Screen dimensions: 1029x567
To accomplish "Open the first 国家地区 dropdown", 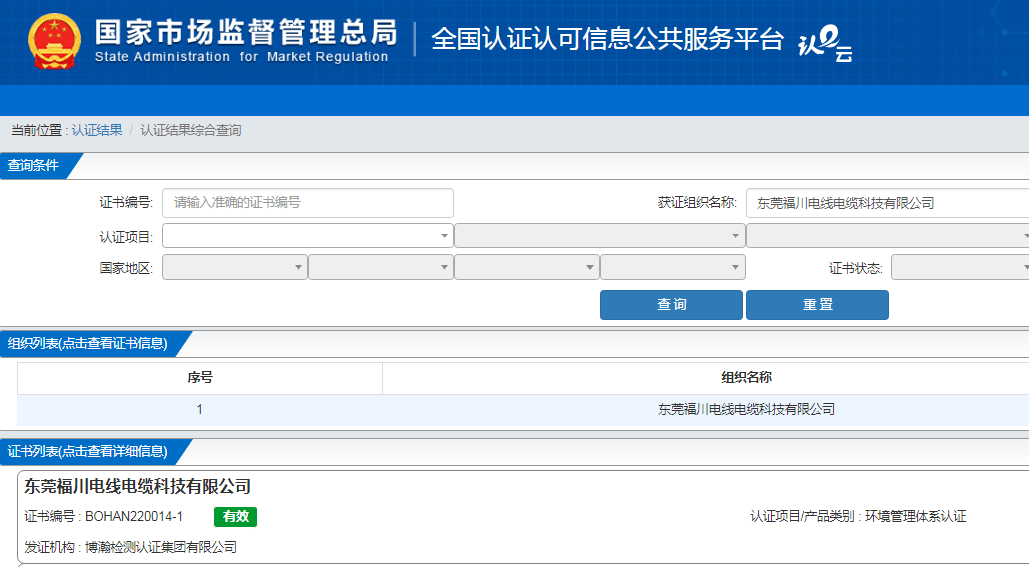I will click(235, 267).
